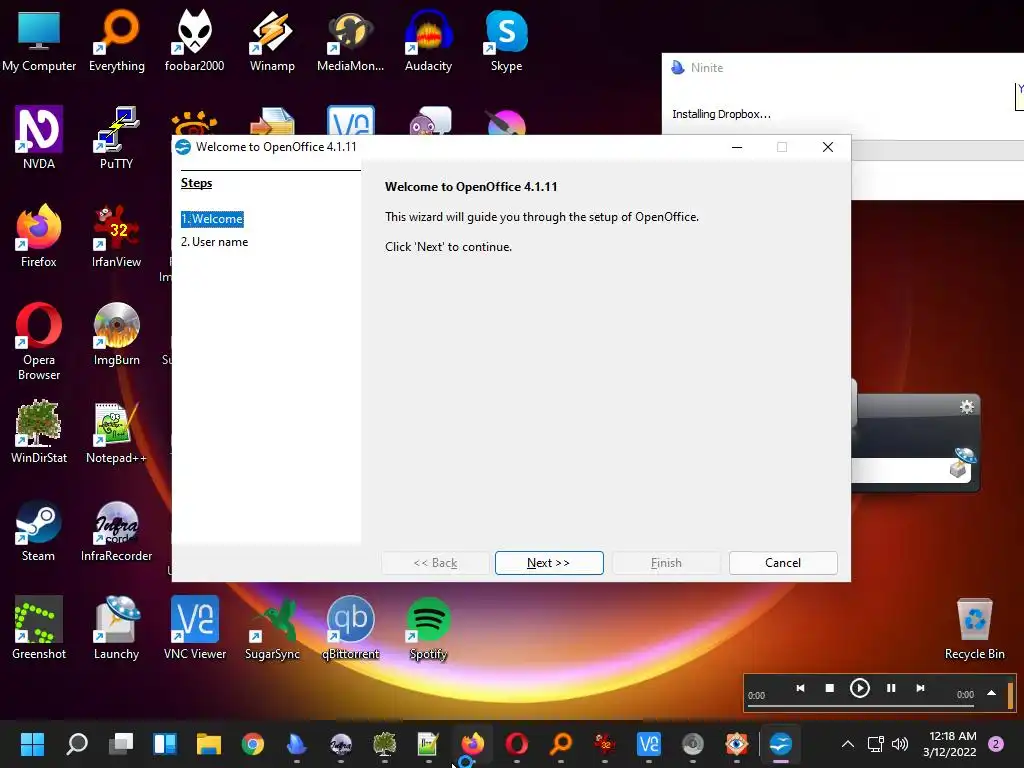Select qBittorrent desktop icon

click(x=351, y=628)
